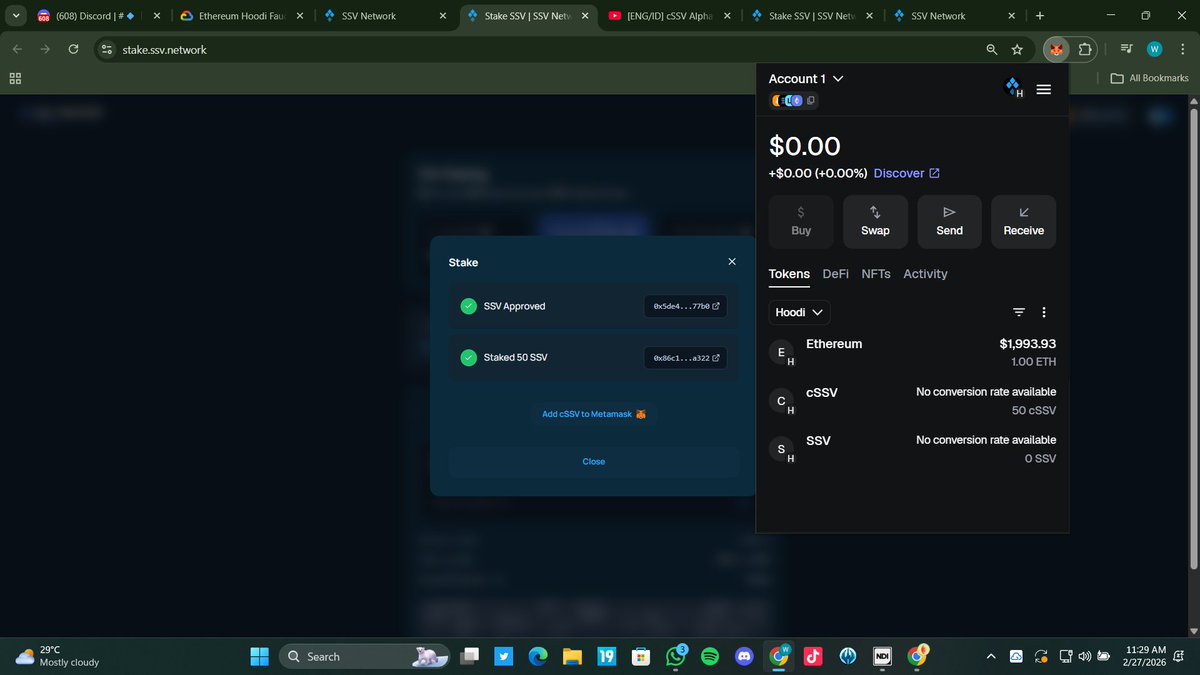This screenshot has width=1200, height=675.
Task: Select the Ethereum token row
Action: (912, 352)
